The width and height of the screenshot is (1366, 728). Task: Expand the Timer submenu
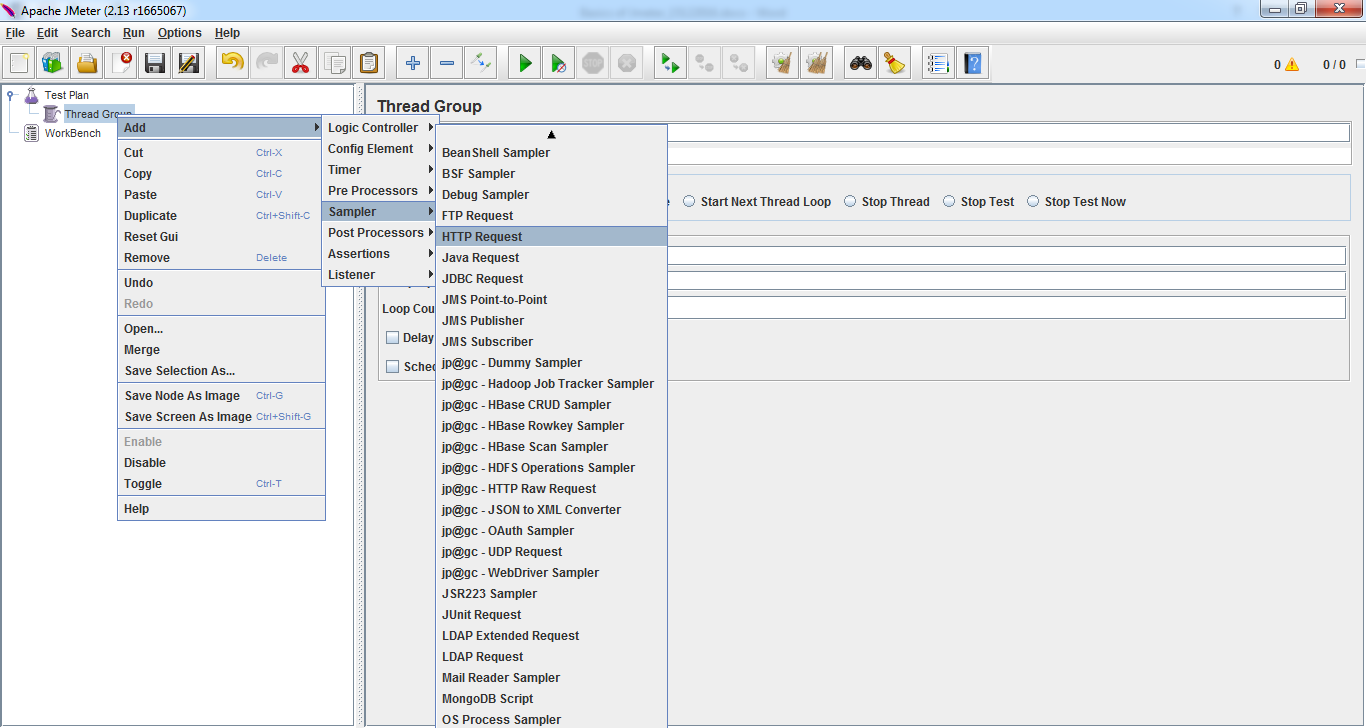[x=380, y=170]
